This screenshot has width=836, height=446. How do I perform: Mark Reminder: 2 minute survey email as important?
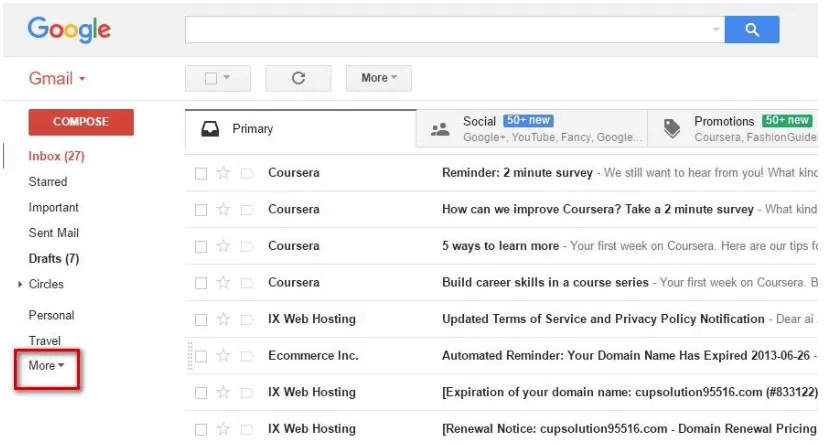[247, 173]
